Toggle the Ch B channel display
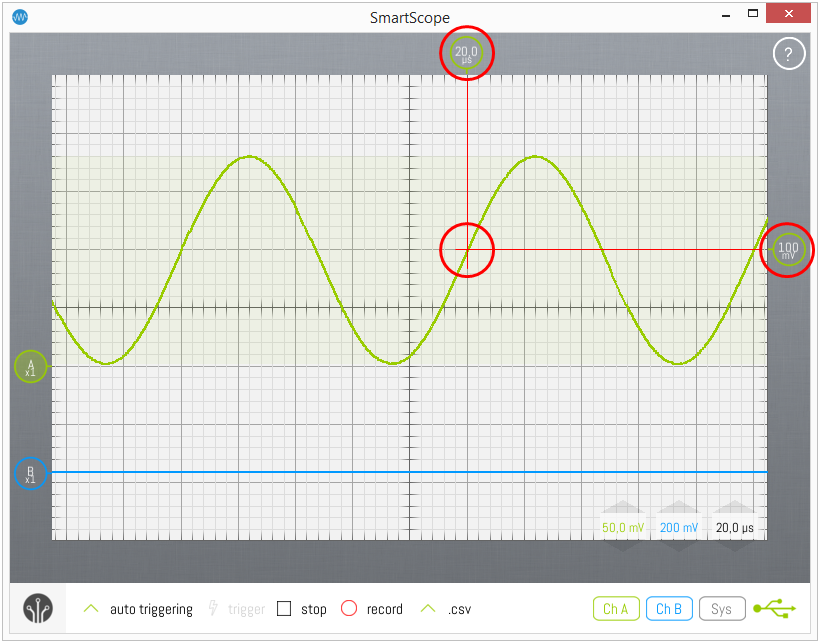 669,609
